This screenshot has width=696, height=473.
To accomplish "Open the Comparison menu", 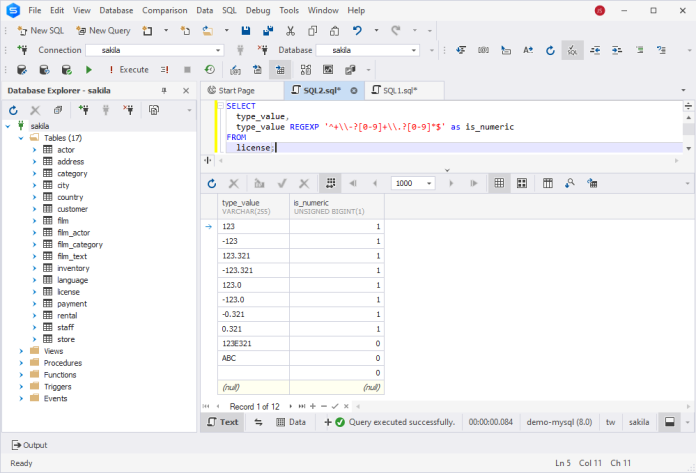I will [164, 10].
